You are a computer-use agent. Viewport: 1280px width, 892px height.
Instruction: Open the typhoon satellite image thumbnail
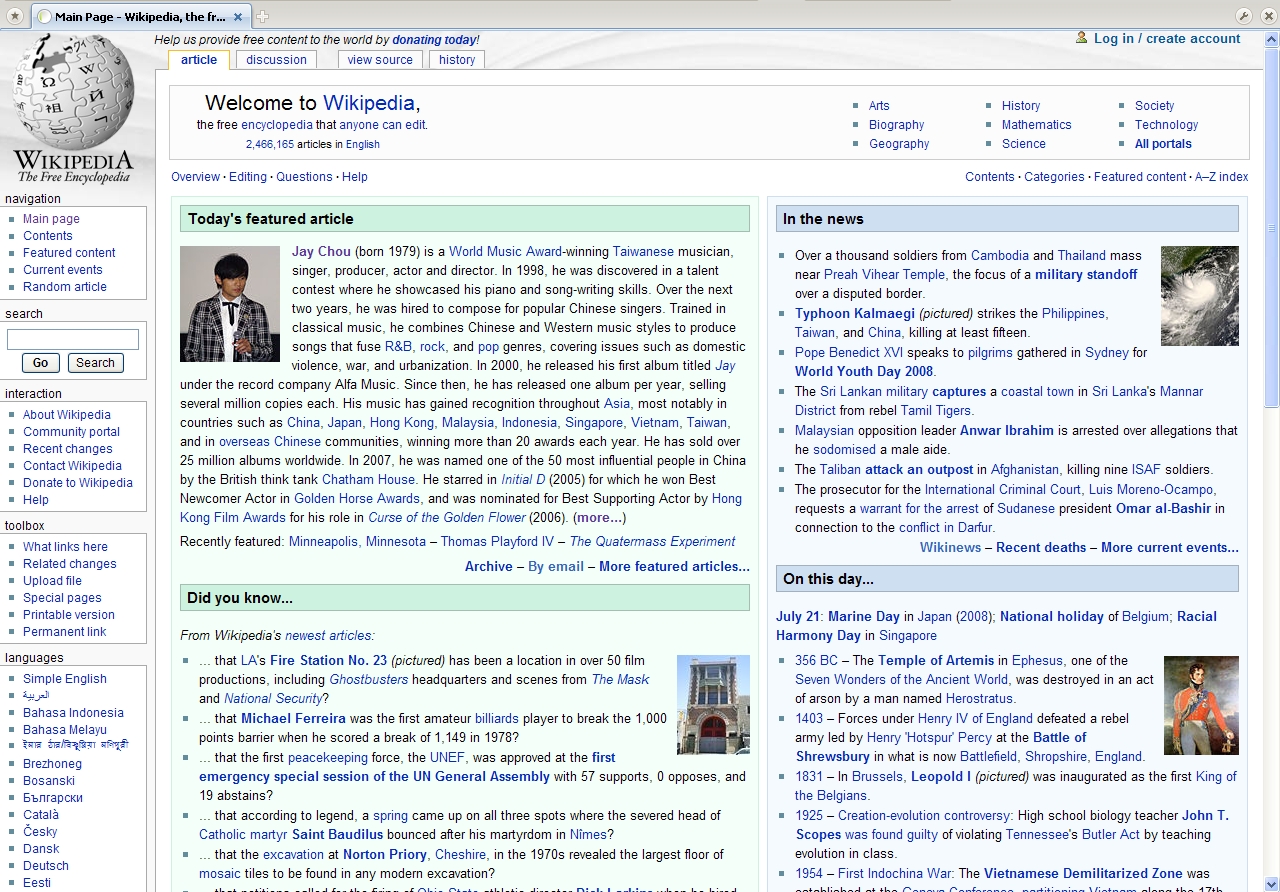1200,296
